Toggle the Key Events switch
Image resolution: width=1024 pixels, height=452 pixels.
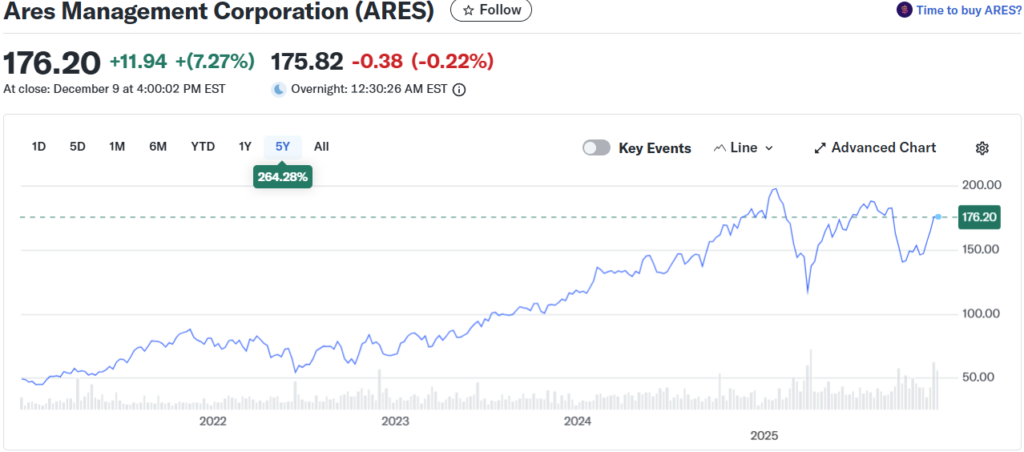point(596,148)
